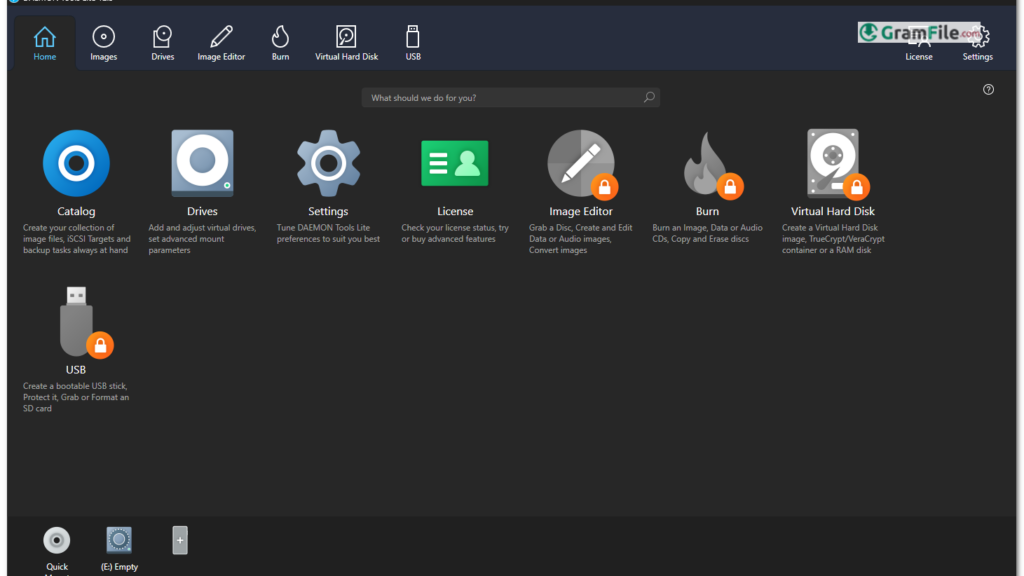
Task: Open the locked USB stick tile
Action: click(76, 322)
